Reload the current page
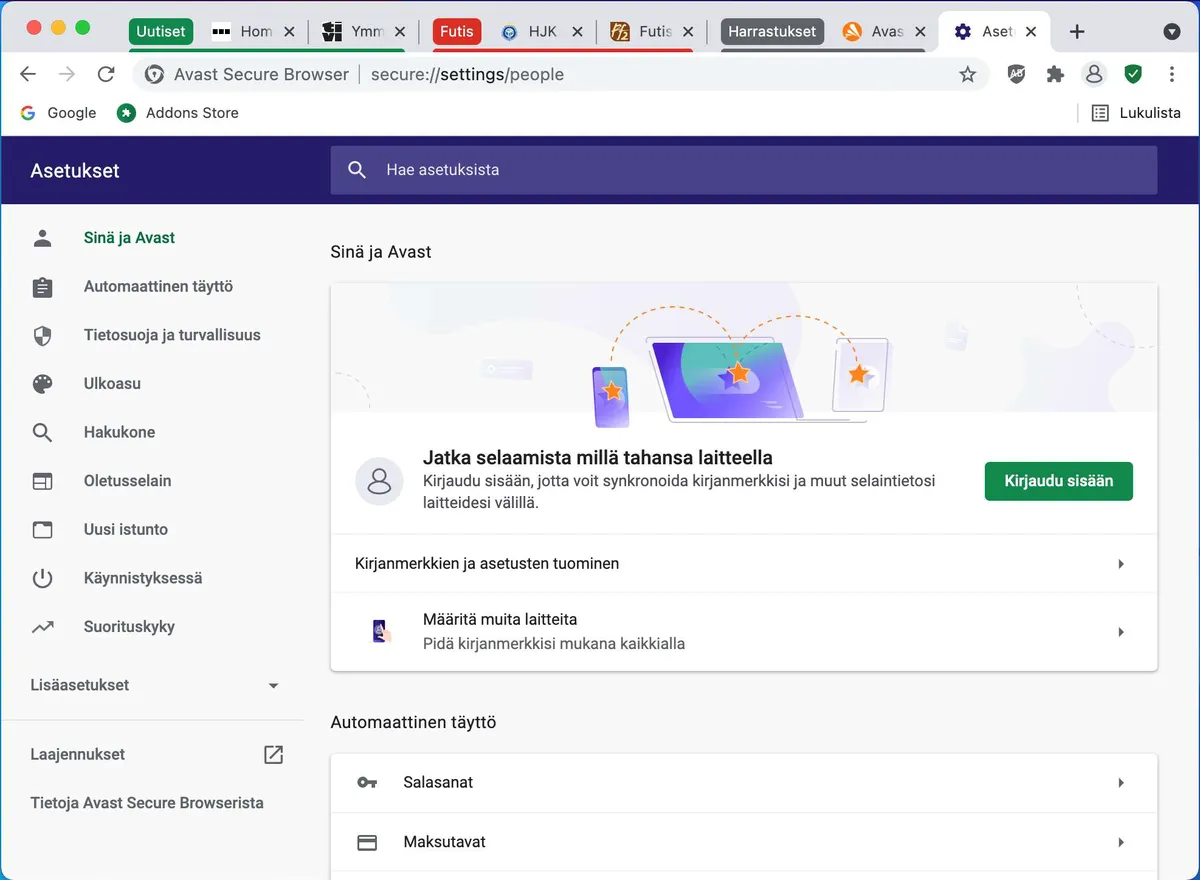This screenshot has width=1200, height=880. point(106,74)
